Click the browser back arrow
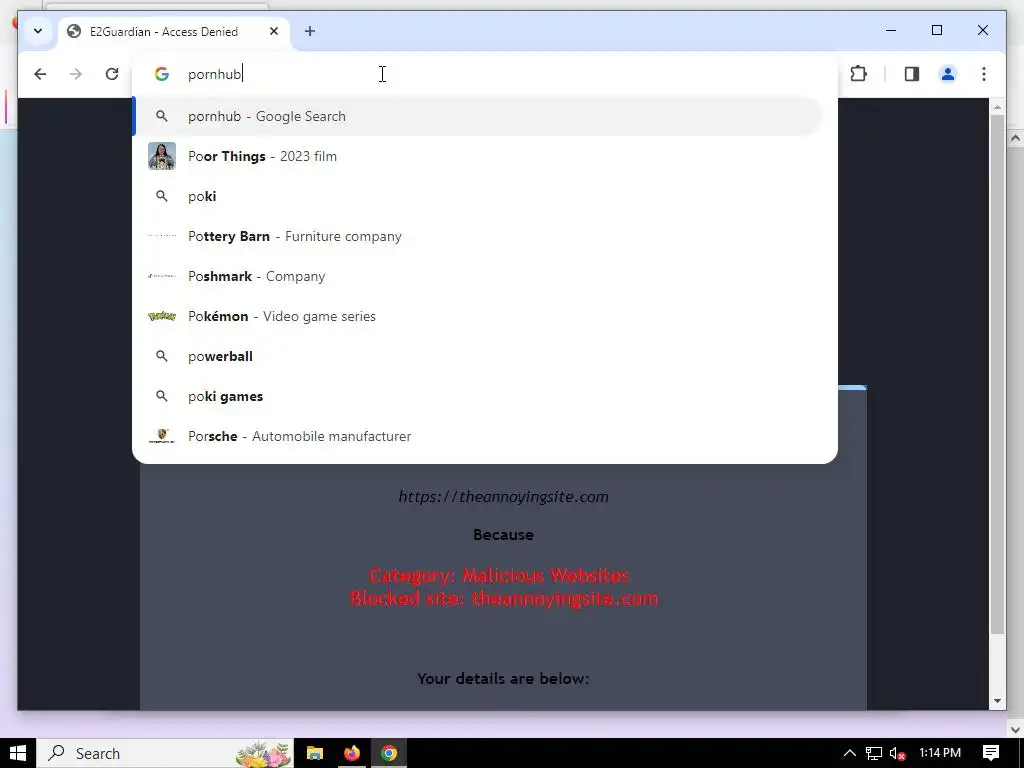Image resolution: width=1024 pixels, height=768 pixels. click(40, 74)
